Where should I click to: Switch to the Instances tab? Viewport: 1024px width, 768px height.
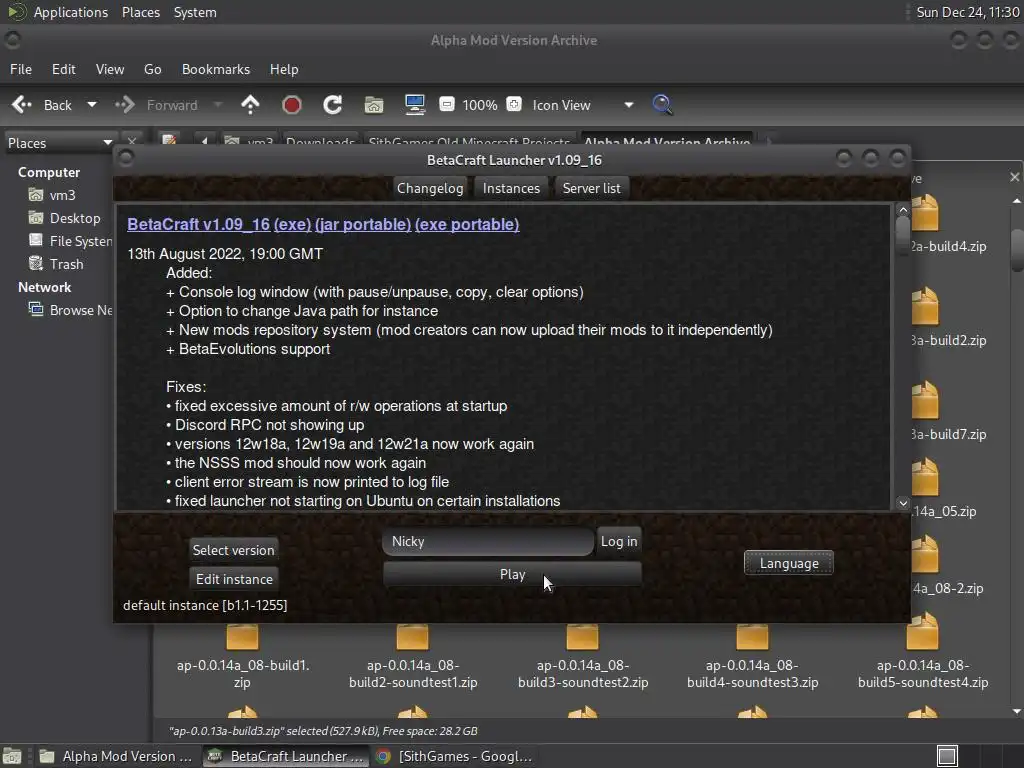(511, 188)
